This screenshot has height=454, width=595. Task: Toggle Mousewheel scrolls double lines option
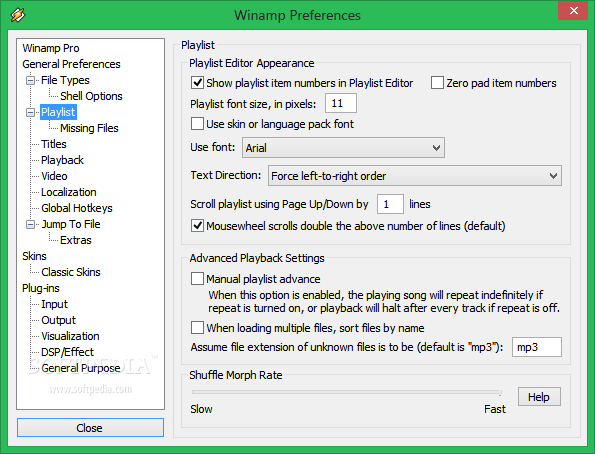click(197, 226)
